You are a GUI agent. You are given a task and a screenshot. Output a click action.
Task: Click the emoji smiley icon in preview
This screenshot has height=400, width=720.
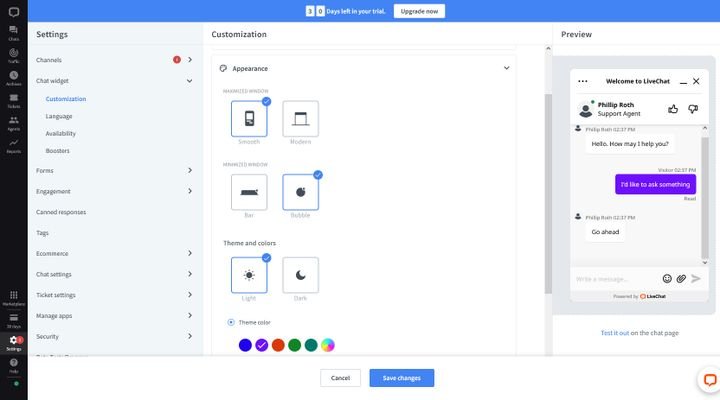tap(667, 278)
